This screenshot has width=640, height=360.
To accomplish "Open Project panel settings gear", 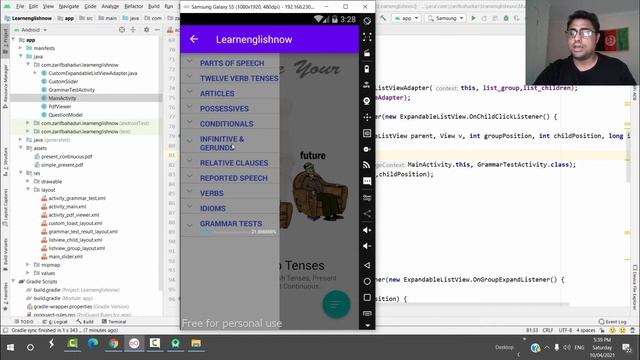I will 146,30.
